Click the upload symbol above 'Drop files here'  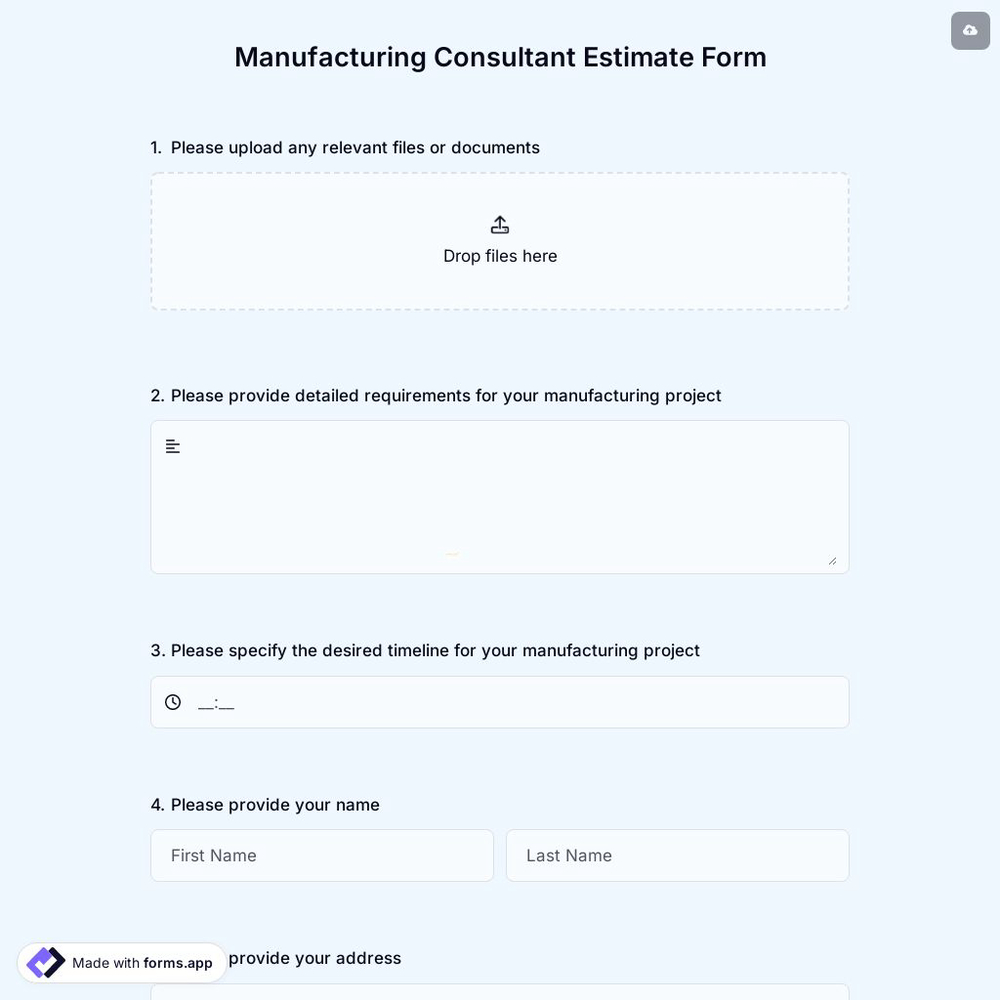click(x=499, y=224)
